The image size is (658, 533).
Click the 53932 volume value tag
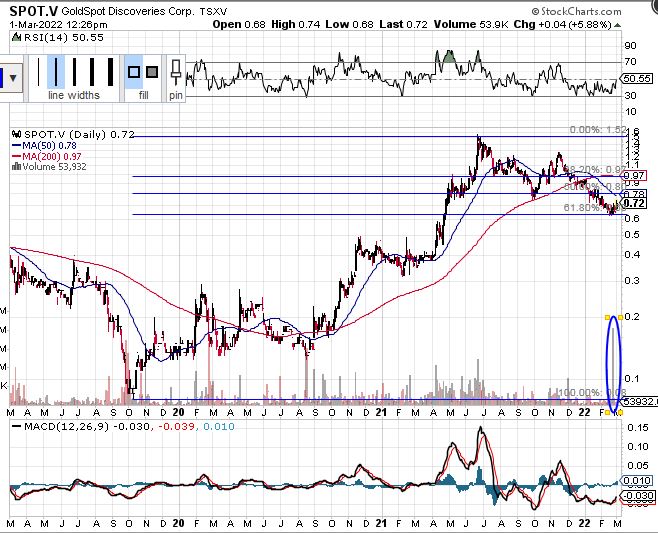click(640, 401)
